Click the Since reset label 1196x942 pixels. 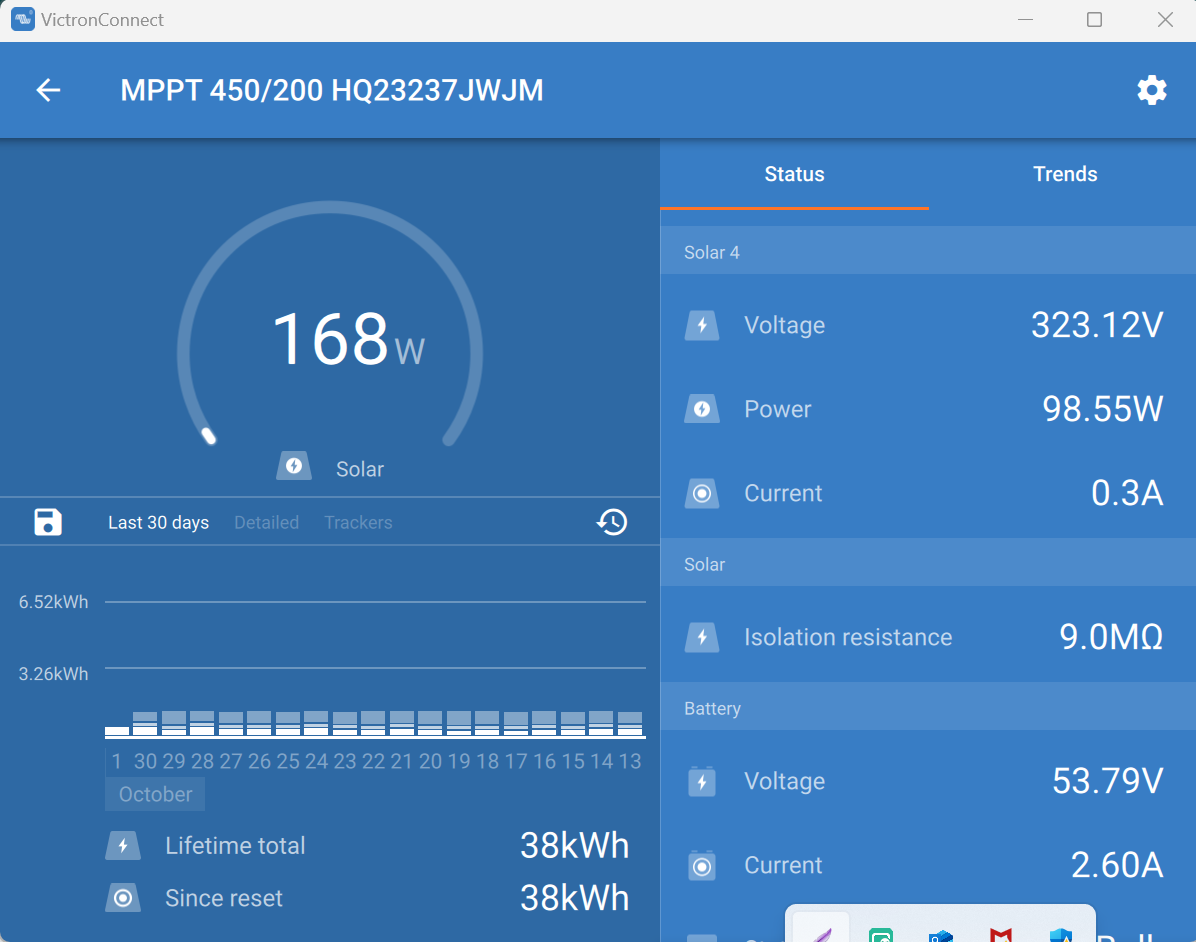click(223, 899)
